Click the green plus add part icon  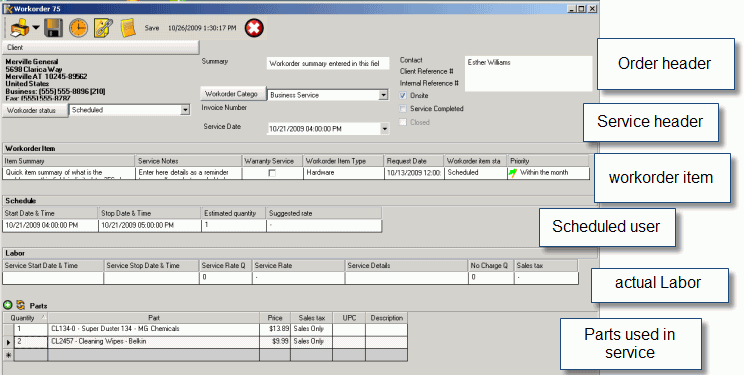tap(8, 305)
